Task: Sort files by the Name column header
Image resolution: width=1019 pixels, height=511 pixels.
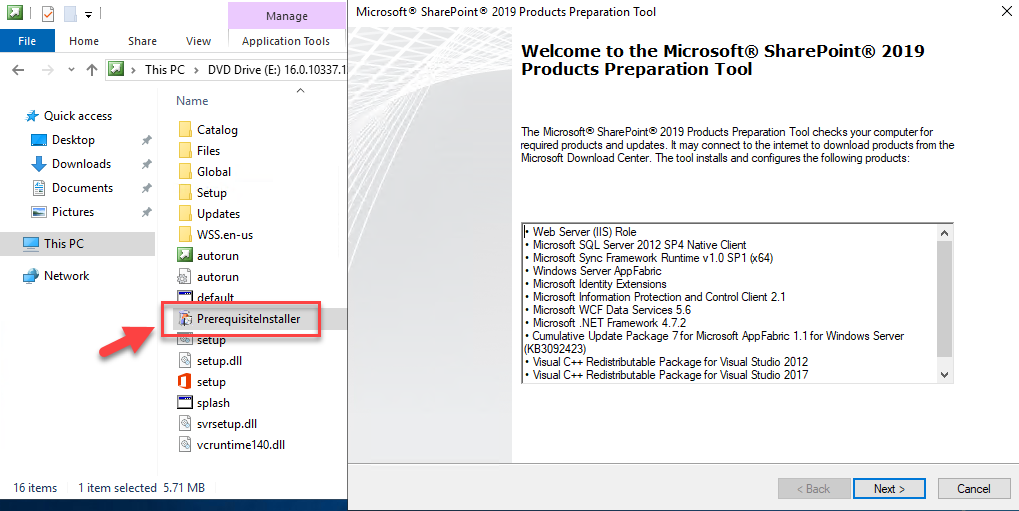Action: pyautogui.click(x=192, y=101)
